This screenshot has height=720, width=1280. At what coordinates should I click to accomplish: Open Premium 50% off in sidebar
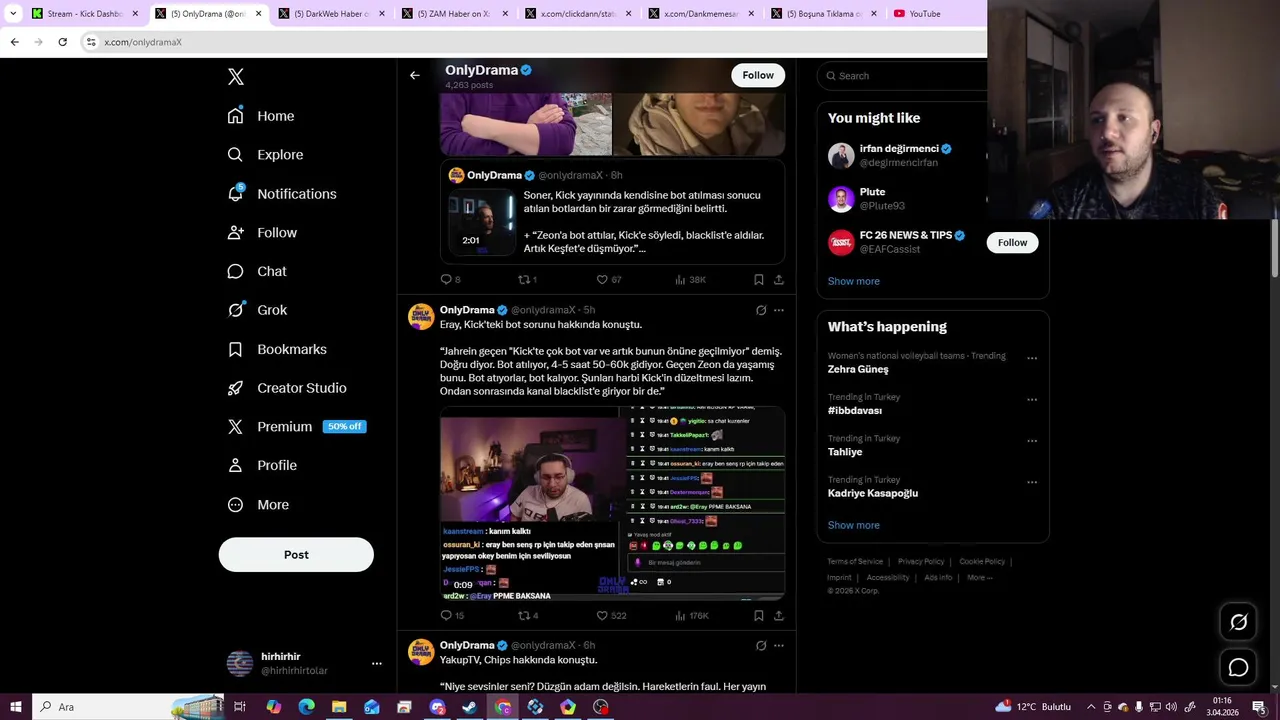pyautogui.click(x=296, y=427)
